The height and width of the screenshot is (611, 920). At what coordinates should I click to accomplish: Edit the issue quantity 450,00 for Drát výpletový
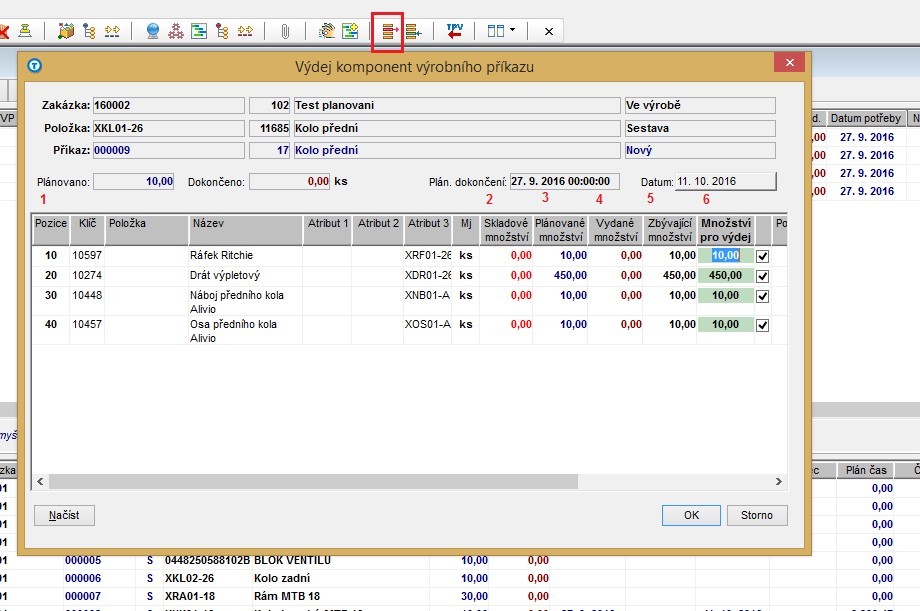coord(726,275)
